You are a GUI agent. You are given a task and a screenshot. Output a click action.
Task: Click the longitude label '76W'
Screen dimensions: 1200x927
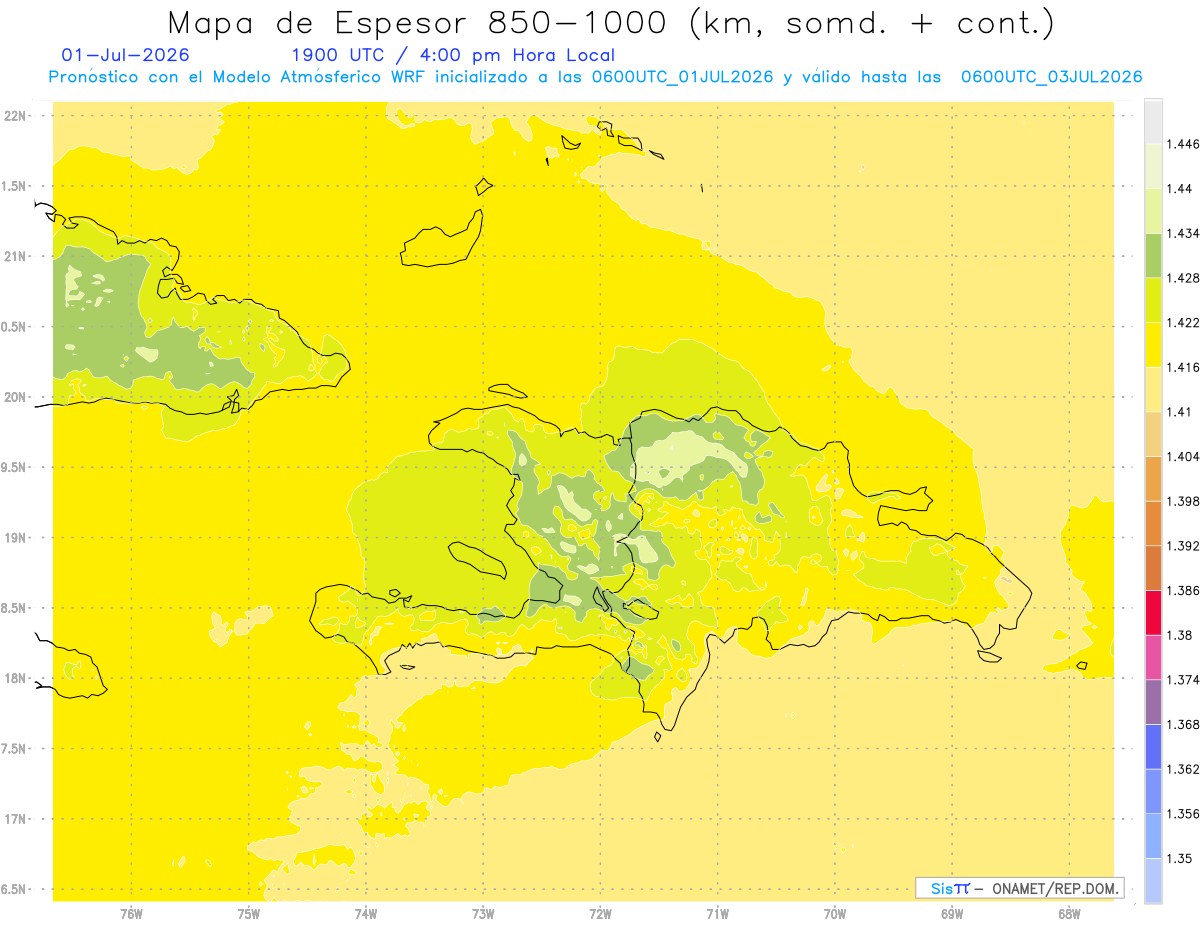pyautogui.click(x=131, y=913)
